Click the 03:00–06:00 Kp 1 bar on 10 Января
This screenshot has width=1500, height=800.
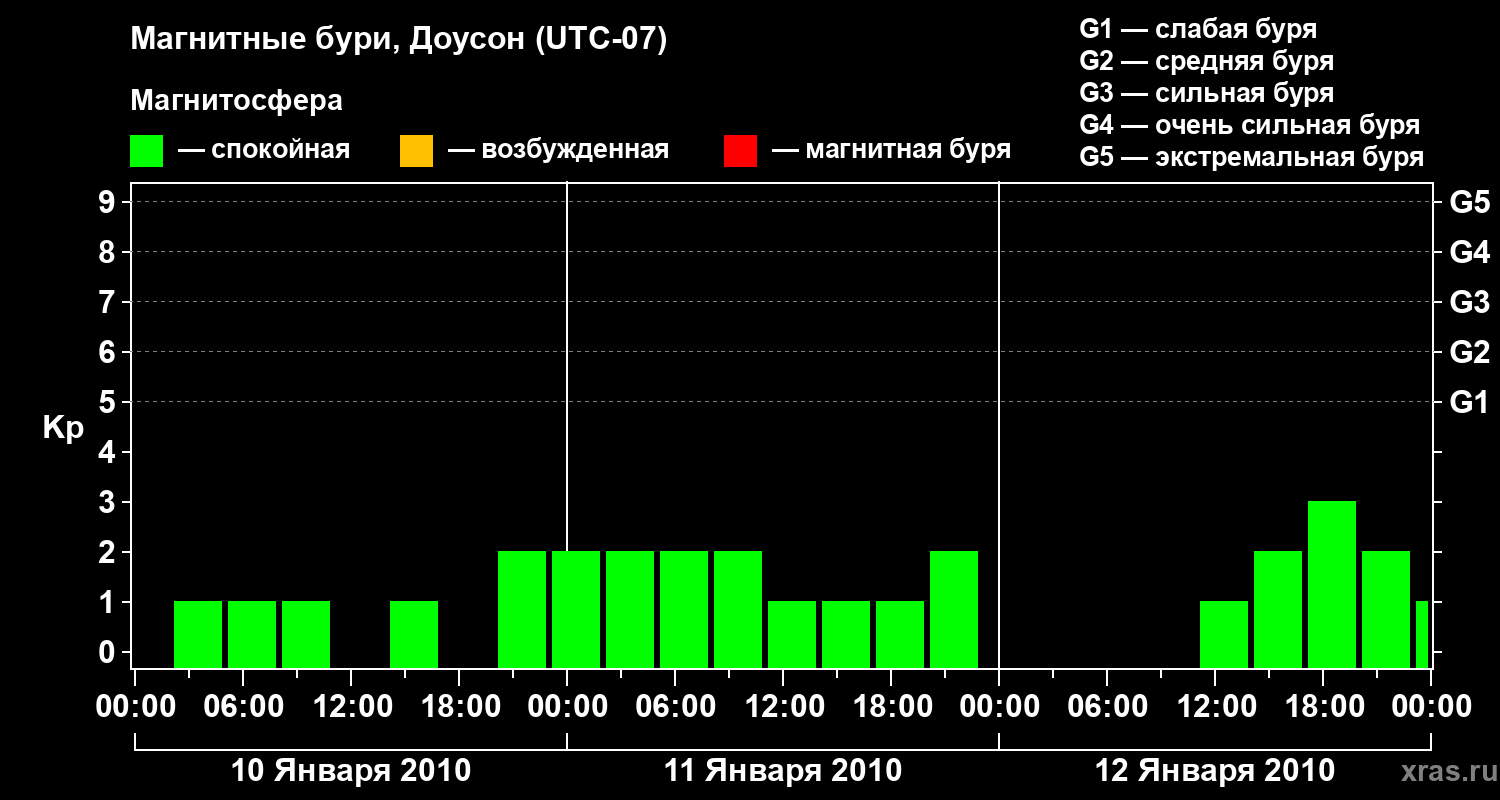pyautogui.click(x=198, y=634)
